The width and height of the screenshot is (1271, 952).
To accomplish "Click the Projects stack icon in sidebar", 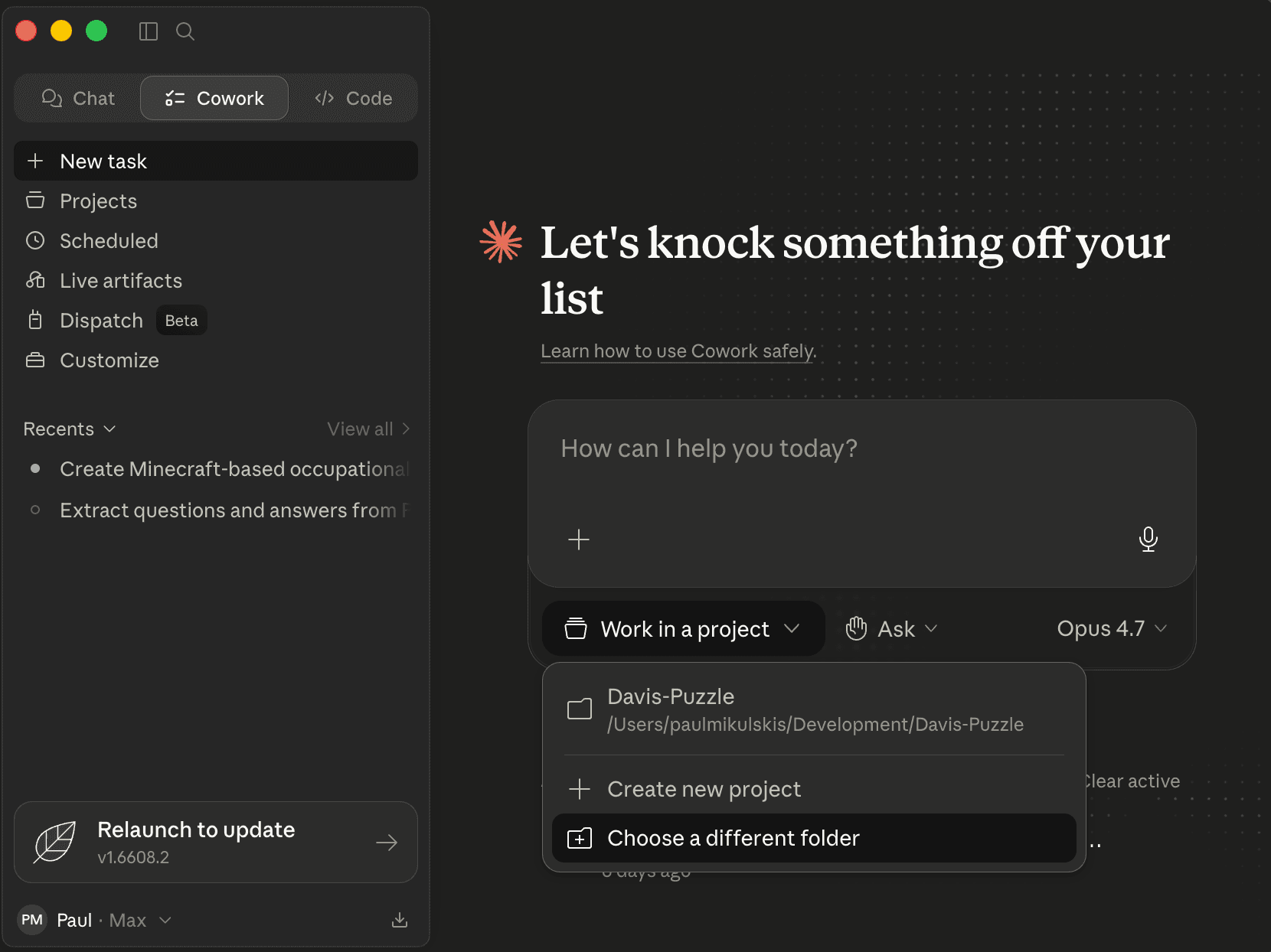I will click(x=35, y=201).
